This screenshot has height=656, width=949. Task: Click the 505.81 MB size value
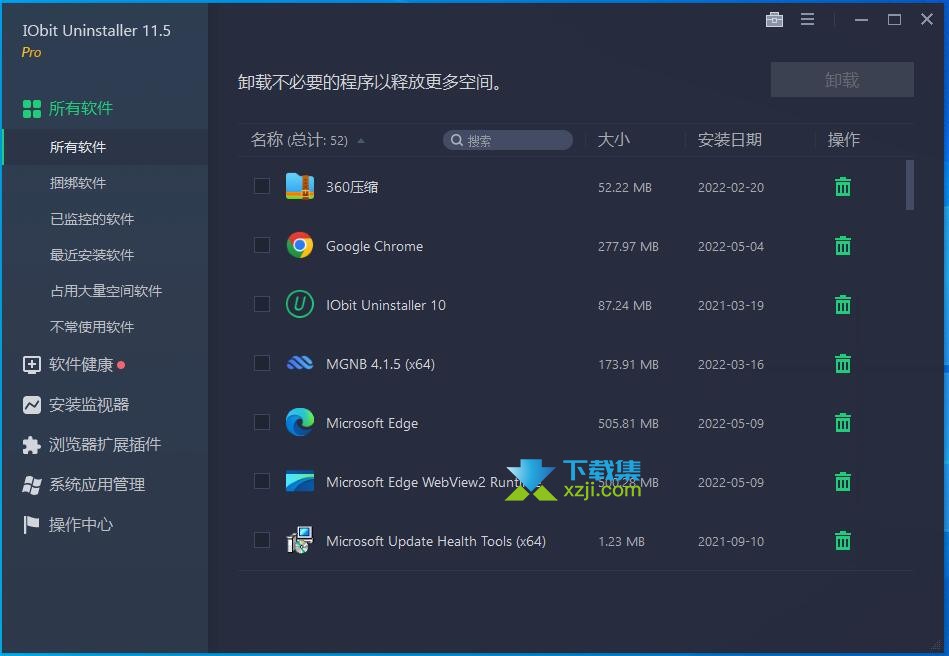click(x=628, y=424)
